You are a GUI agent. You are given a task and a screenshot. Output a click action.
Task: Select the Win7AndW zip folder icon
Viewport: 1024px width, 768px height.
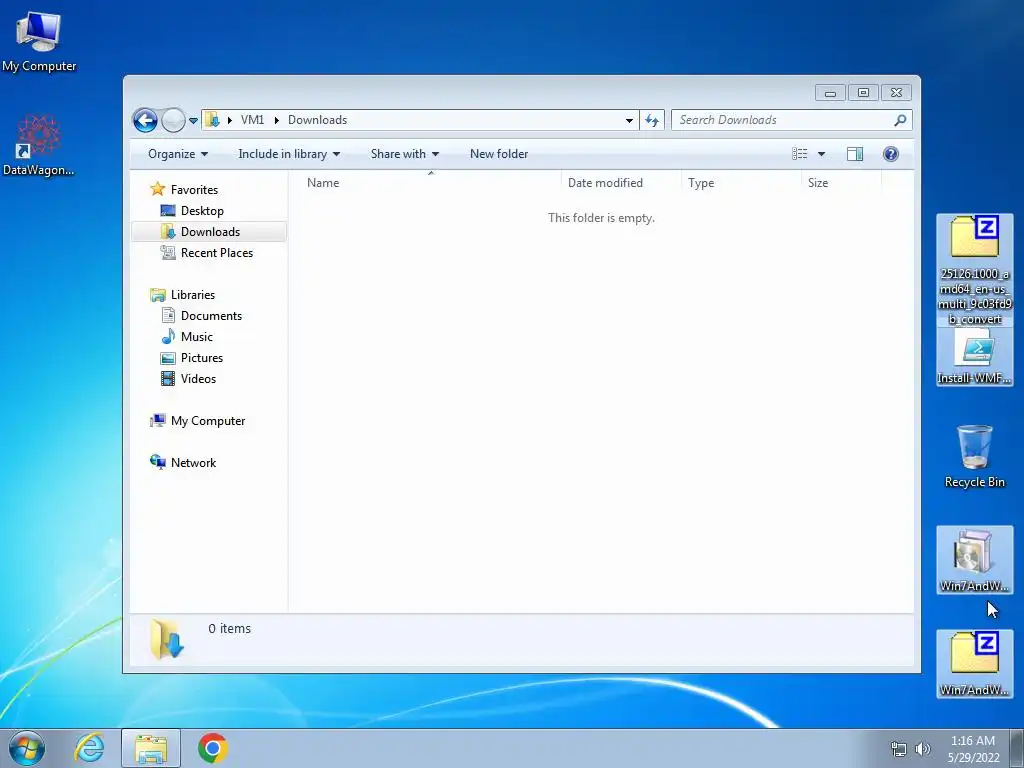974,664
